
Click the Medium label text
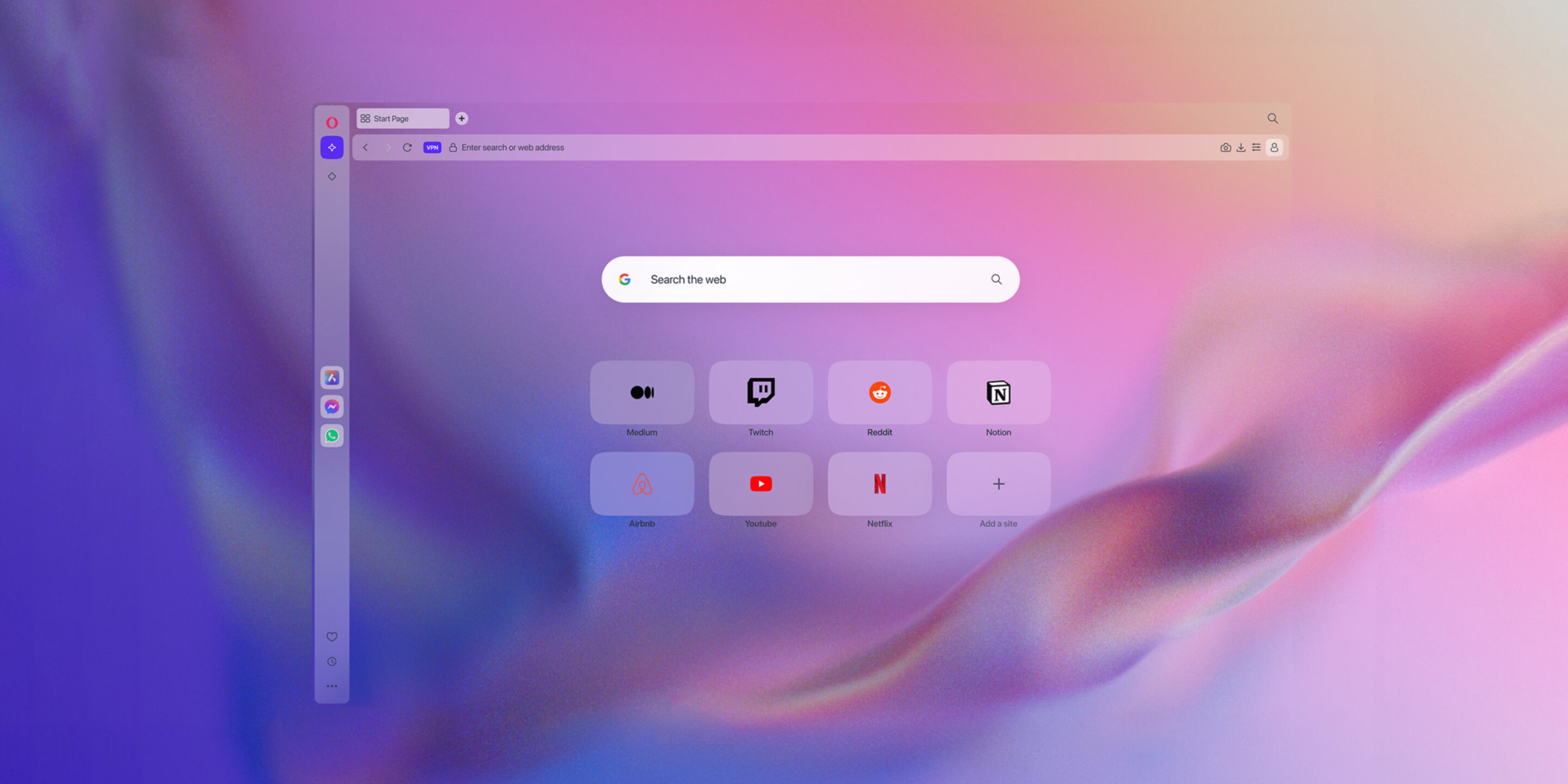[642, 432]
